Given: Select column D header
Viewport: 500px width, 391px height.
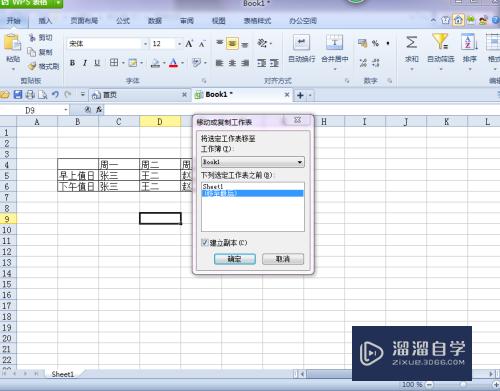Looking at the screenshot, I should coord(160,122).
